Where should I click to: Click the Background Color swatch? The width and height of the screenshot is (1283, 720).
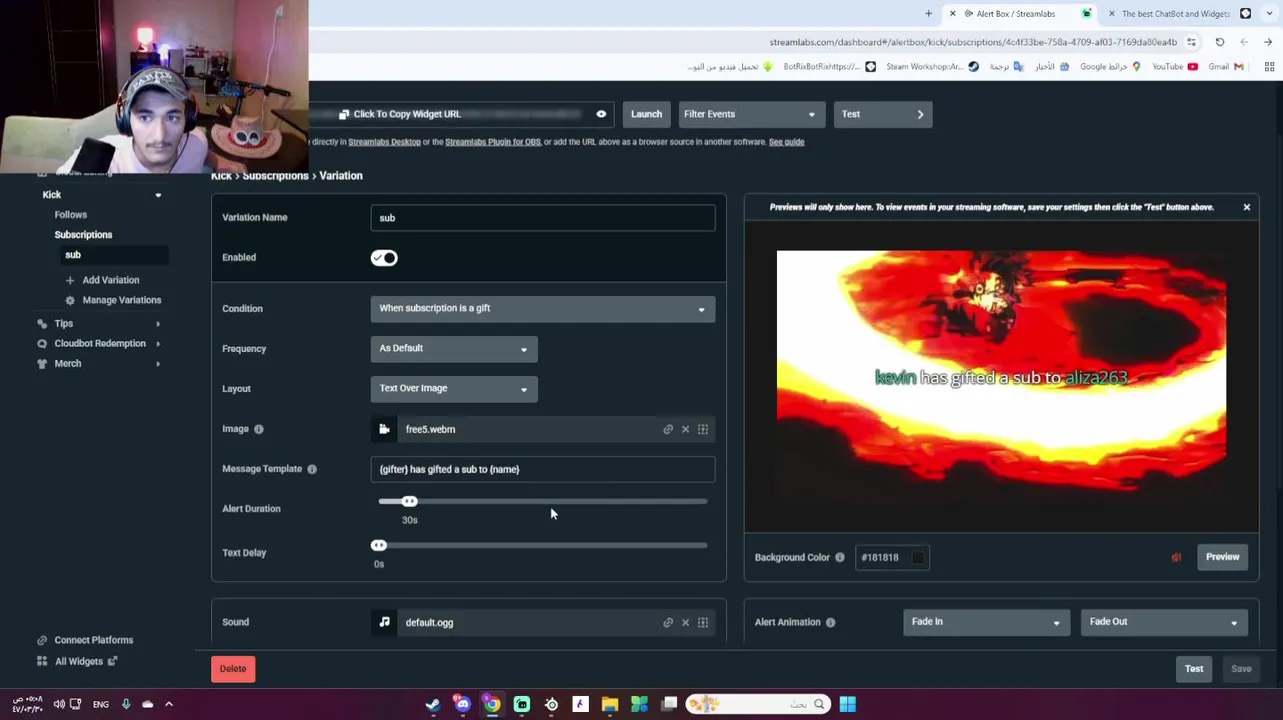click(x=918, y=557)
